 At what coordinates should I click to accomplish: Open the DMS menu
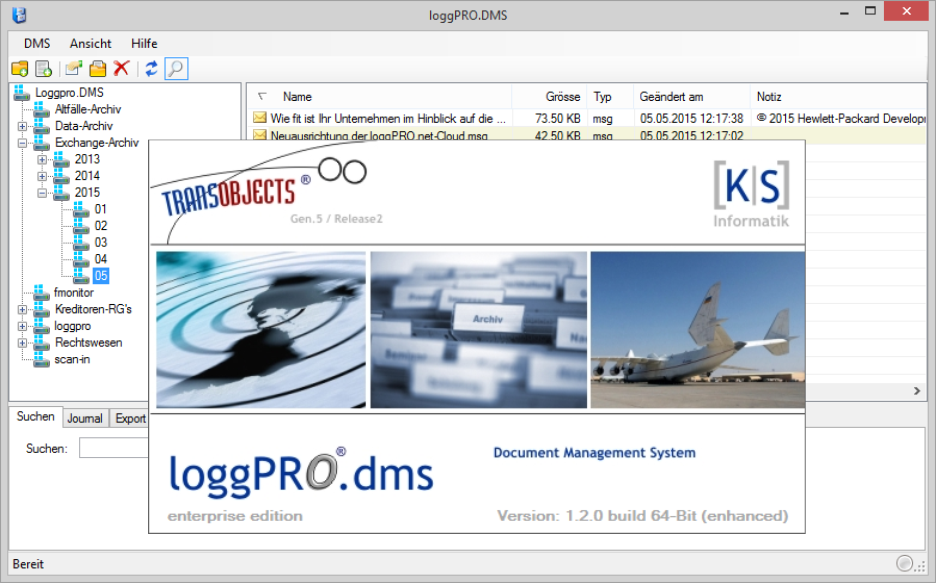click(37, 44)
